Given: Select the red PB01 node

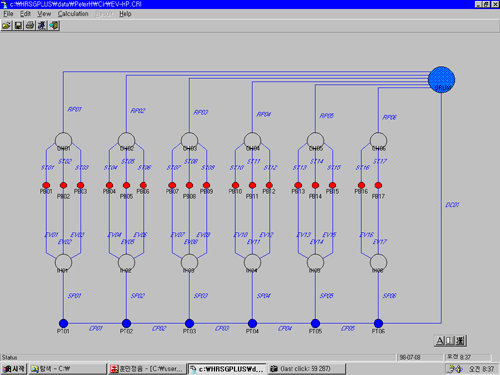Looking at the screenshot, I should click(x=46, y=185).
